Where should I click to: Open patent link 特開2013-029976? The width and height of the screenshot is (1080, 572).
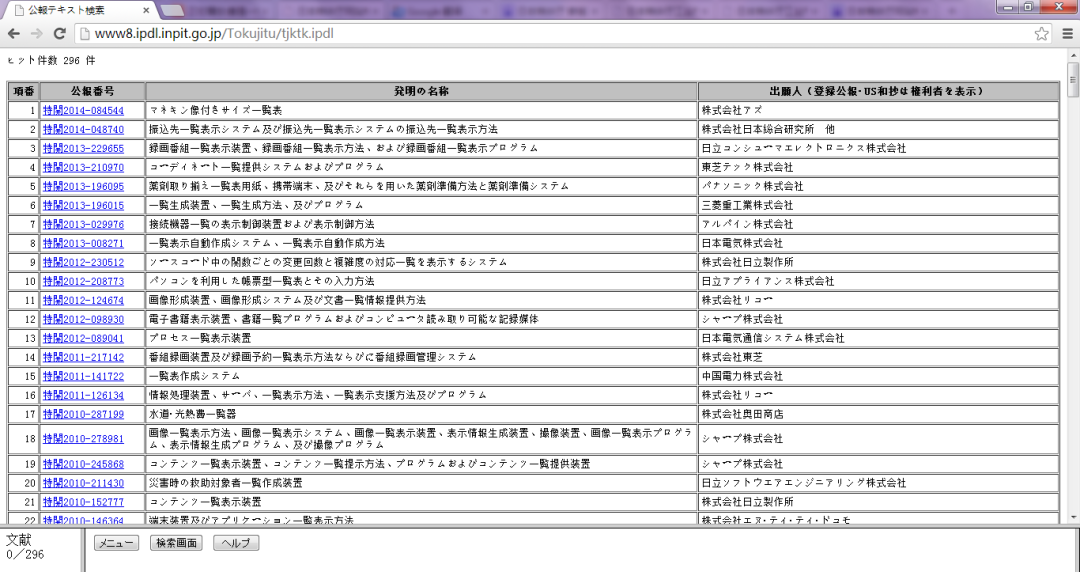[83, 224]
